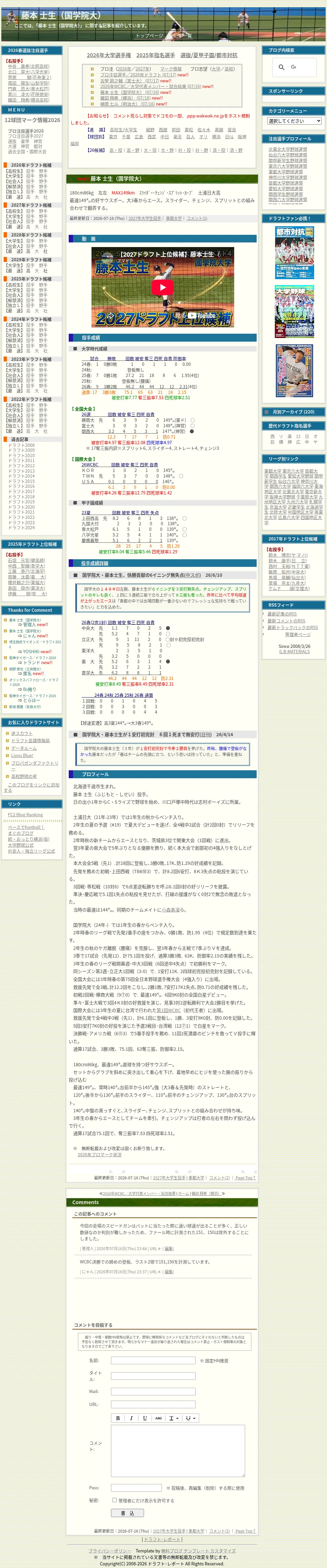Check the 管理者にだけ表示を許可する checkbox
The height and width of the screenshot is (1568, 327).
(x=114, y=1501)
